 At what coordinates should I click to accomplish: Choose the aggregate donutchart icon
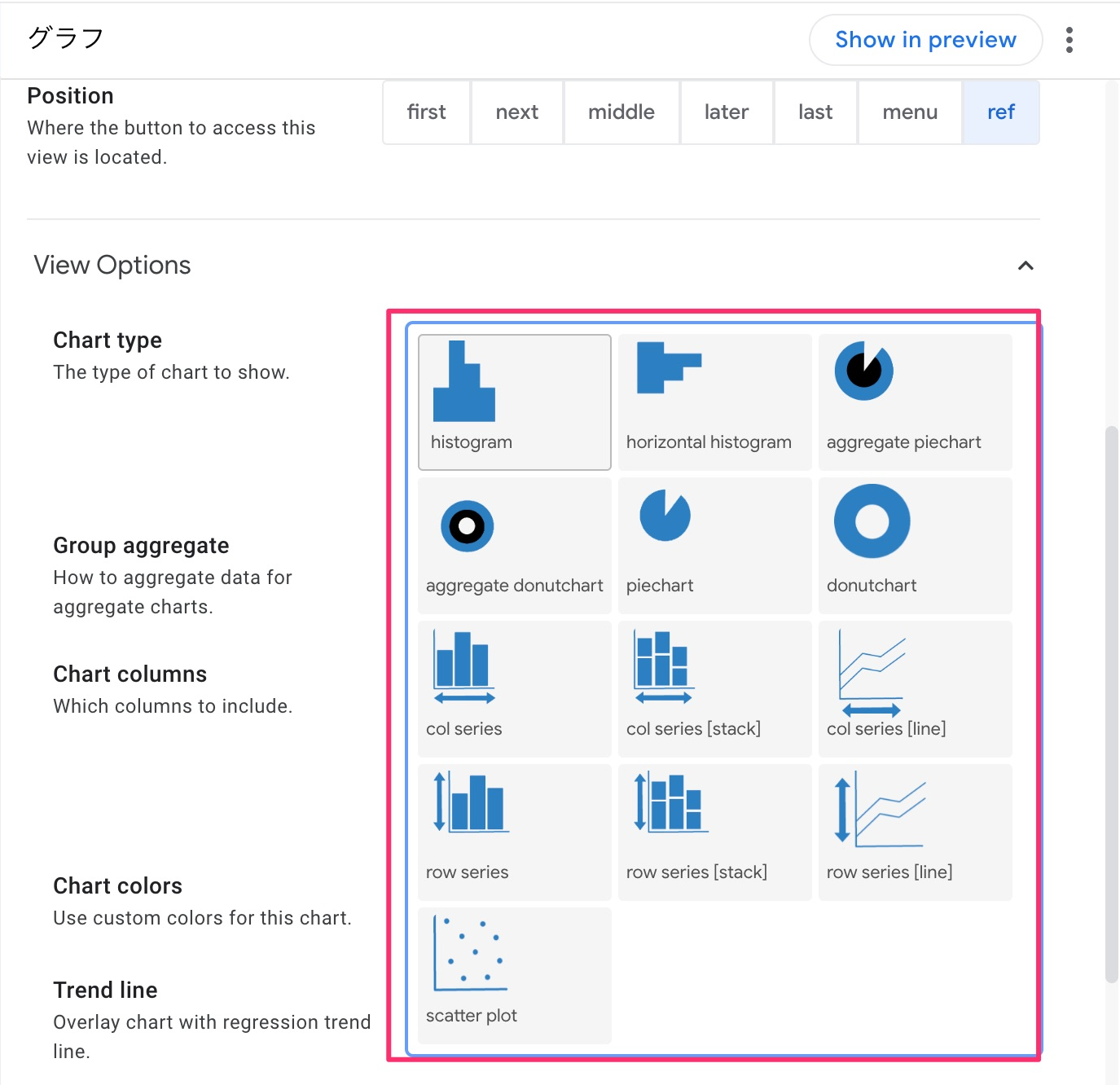513,542
